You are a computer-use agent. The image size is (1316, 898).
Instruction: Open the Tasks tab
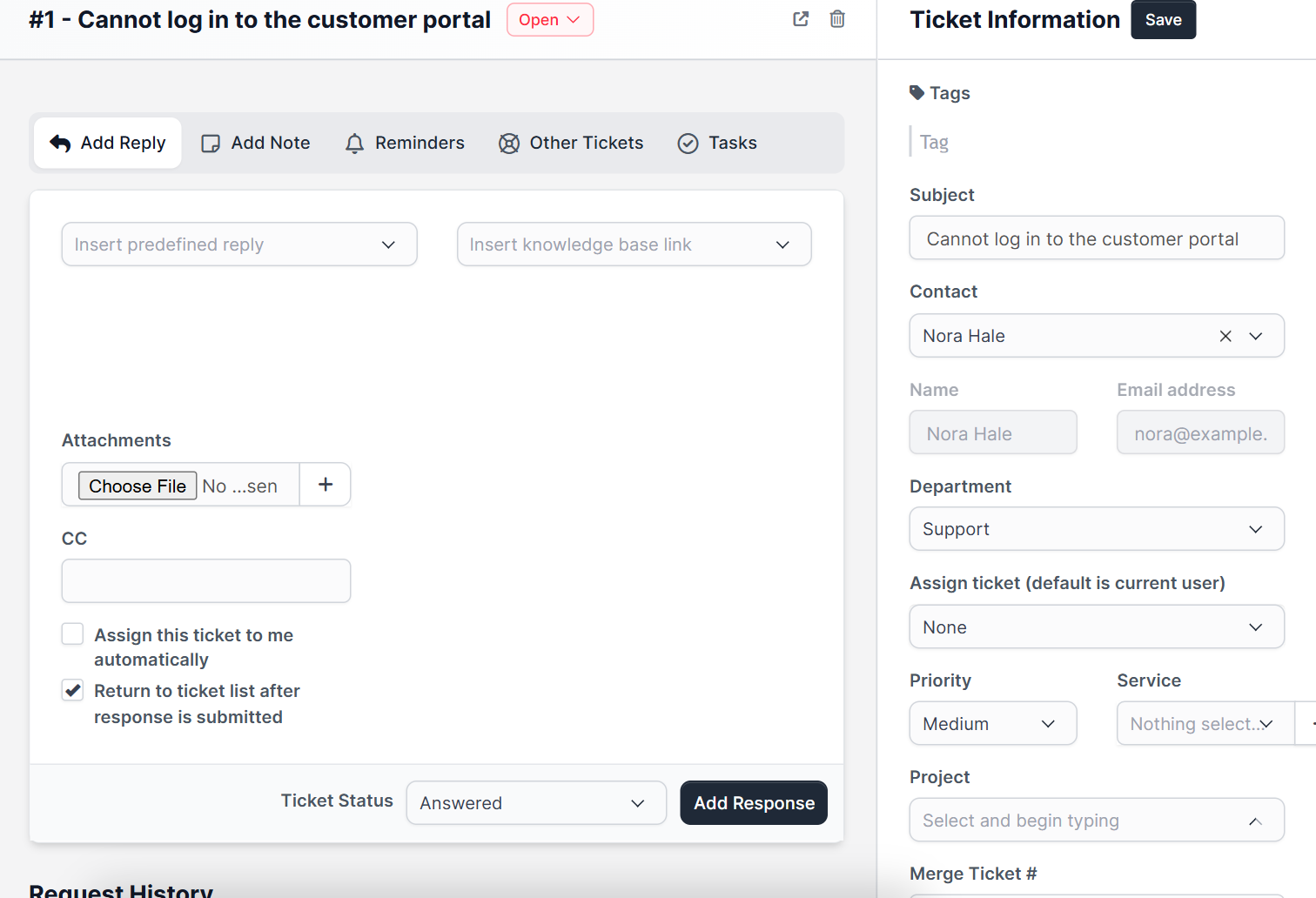click(x=717, y=143)
